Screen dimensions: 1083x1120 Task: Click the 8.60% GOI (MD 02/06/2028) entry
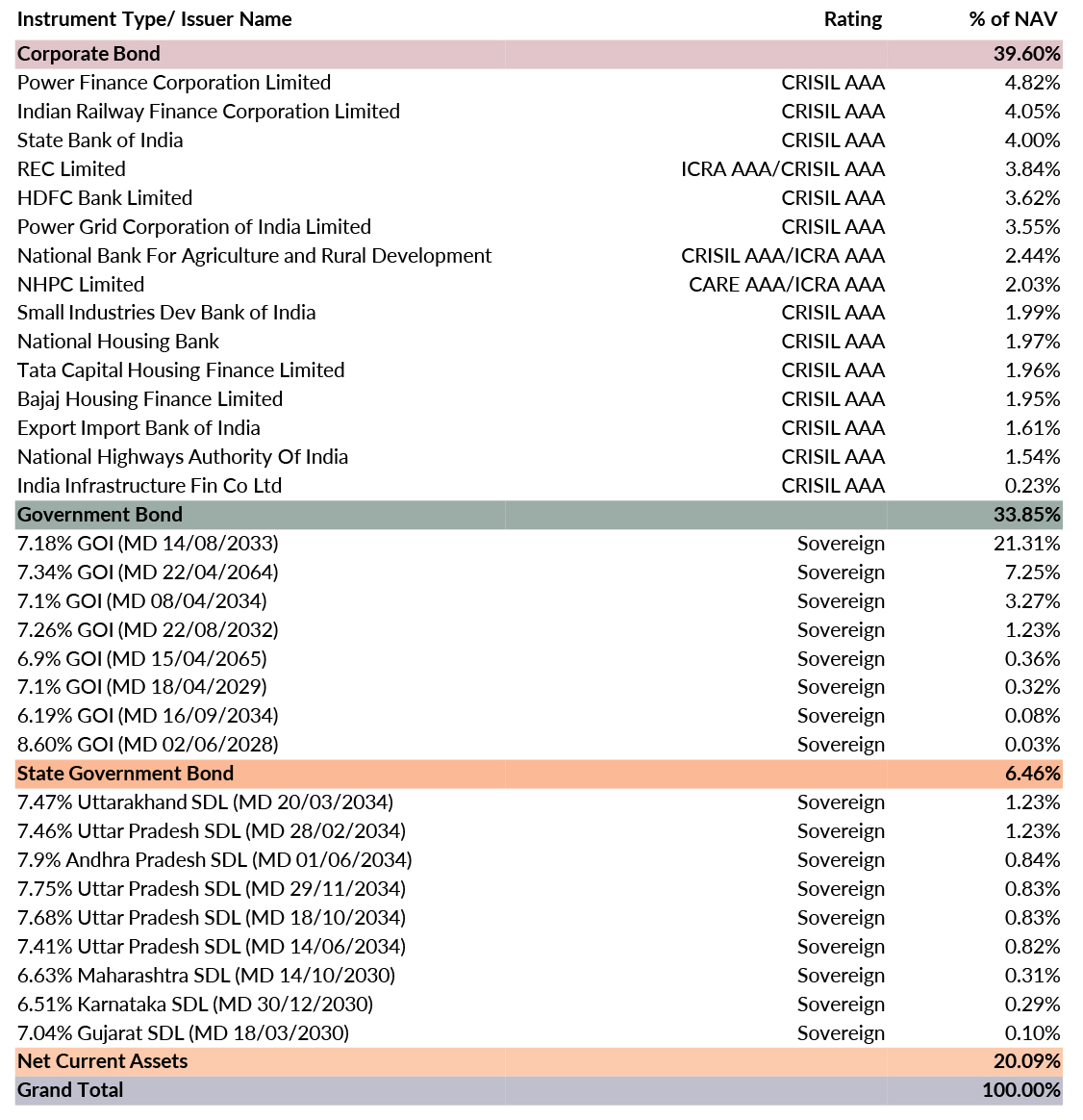(148, 745)
